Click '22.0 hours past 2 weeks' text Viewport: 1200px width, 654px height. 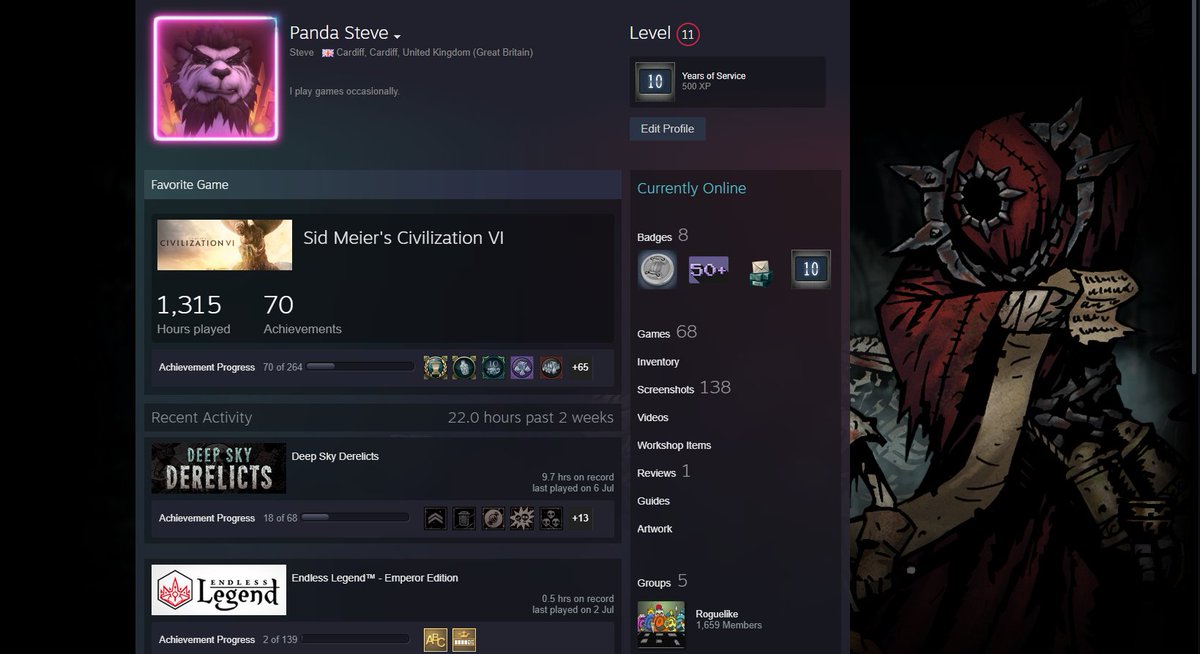(x=531, y=418)
